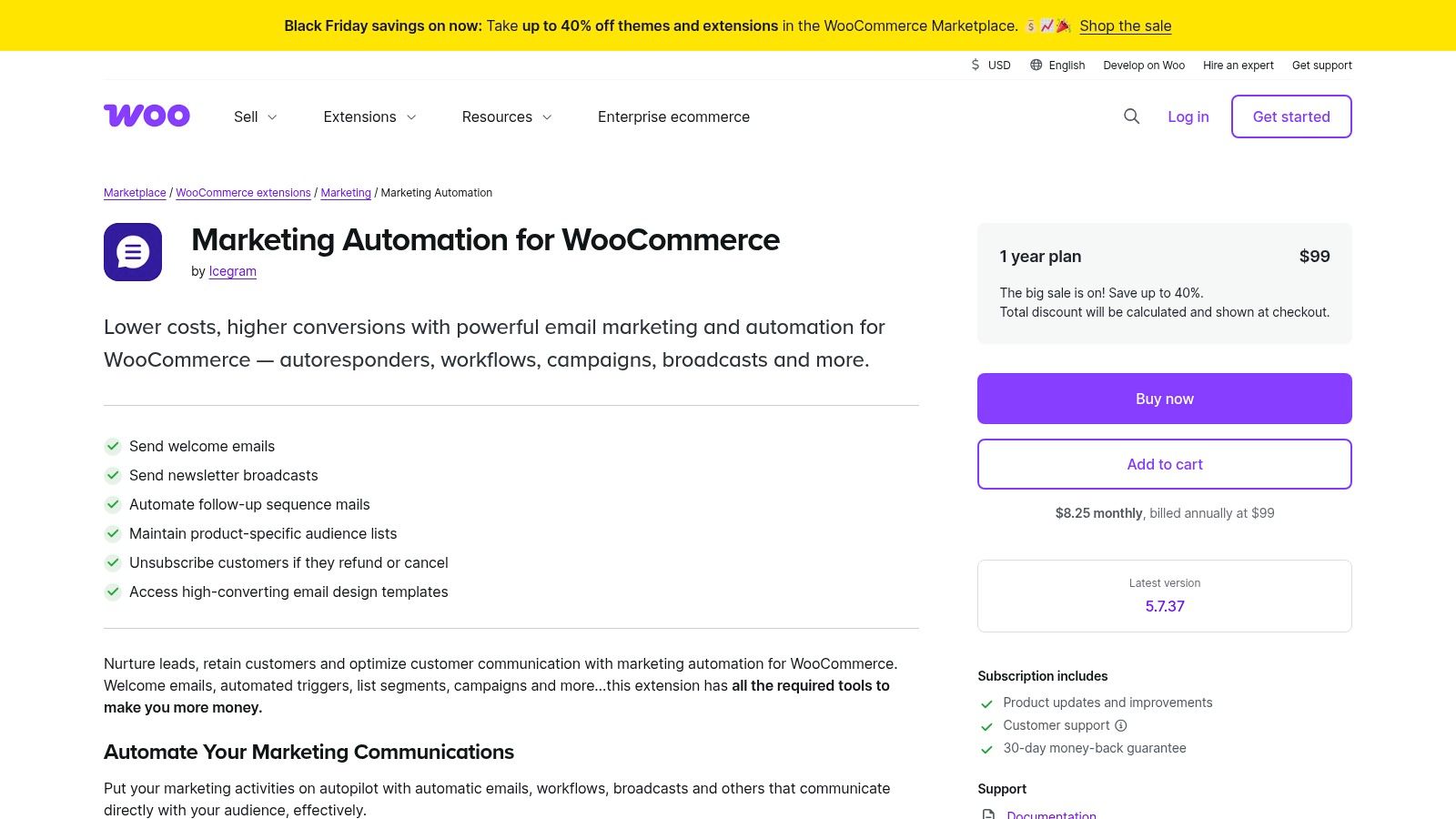The height and width of the screenshot is (819, 1456).
Task: Click the Marketing Automation for WooCommerce title
Action: (485, 239)
